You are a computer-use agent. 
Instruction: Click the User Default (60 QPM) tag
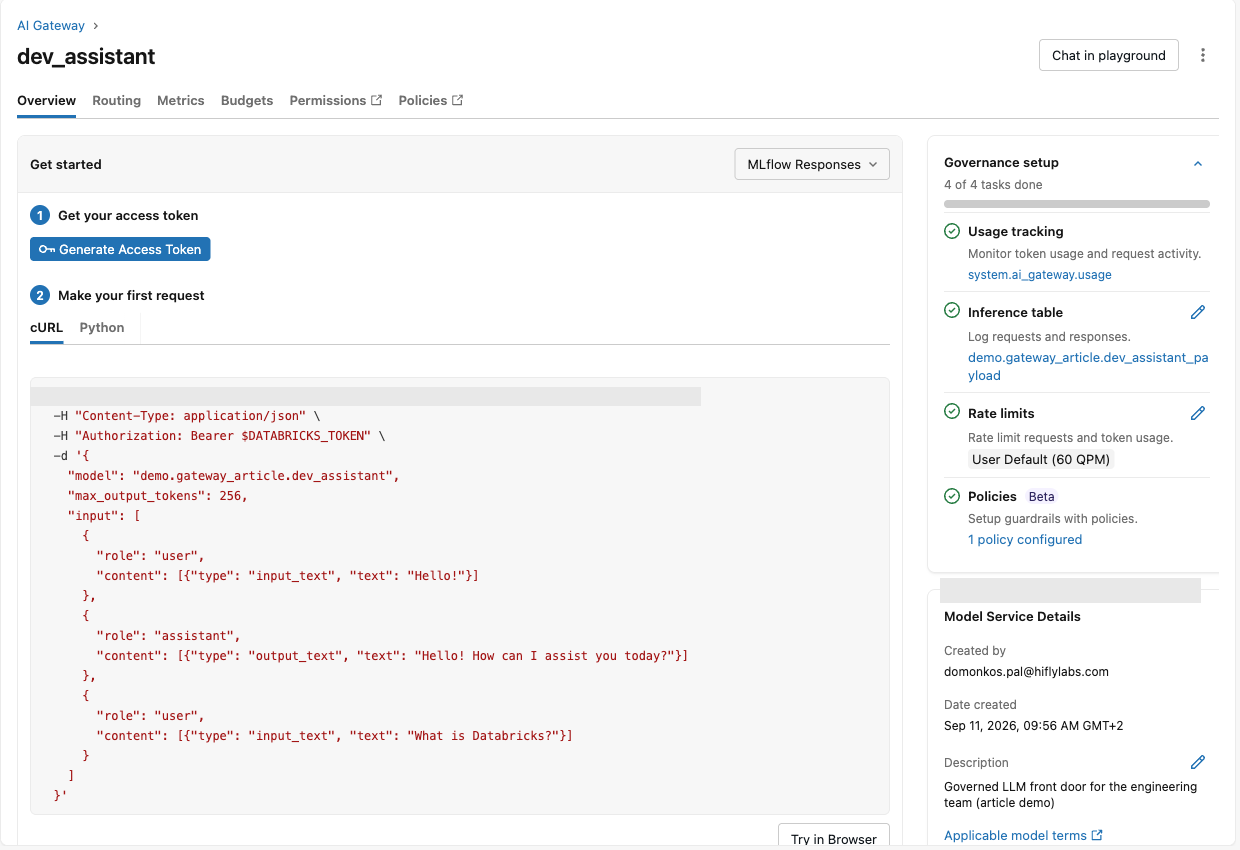(1041, 459)
